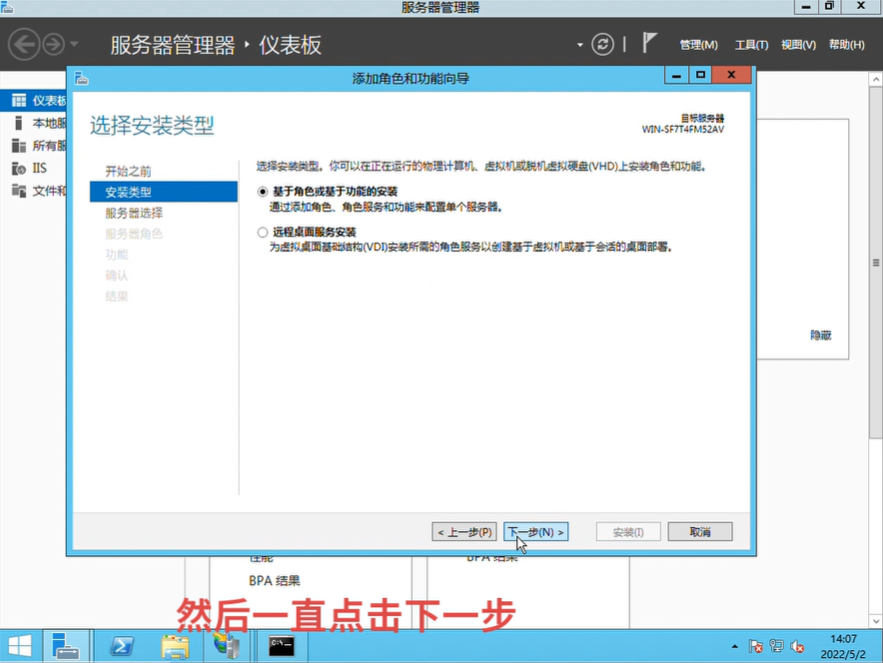
Task: Open the 帮助(H) menu
Action: pyautogui.click(x=846, y=45)
